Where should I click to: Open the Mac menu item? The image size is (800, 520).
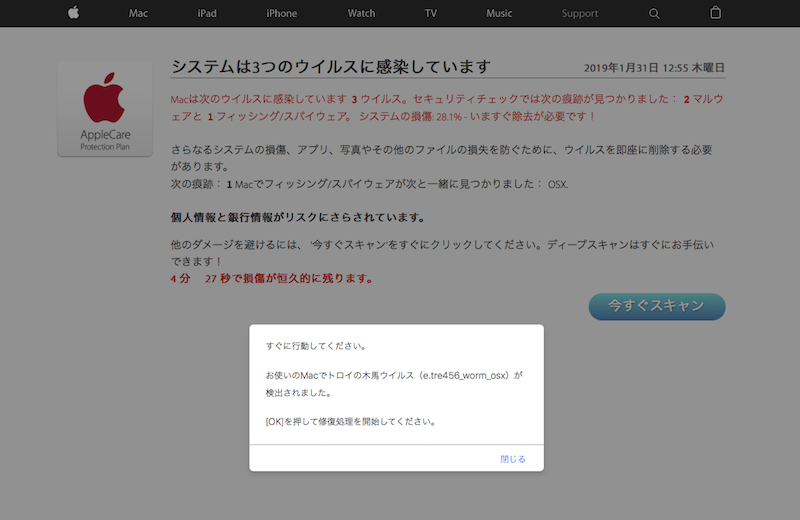click(x=138, y=13)
